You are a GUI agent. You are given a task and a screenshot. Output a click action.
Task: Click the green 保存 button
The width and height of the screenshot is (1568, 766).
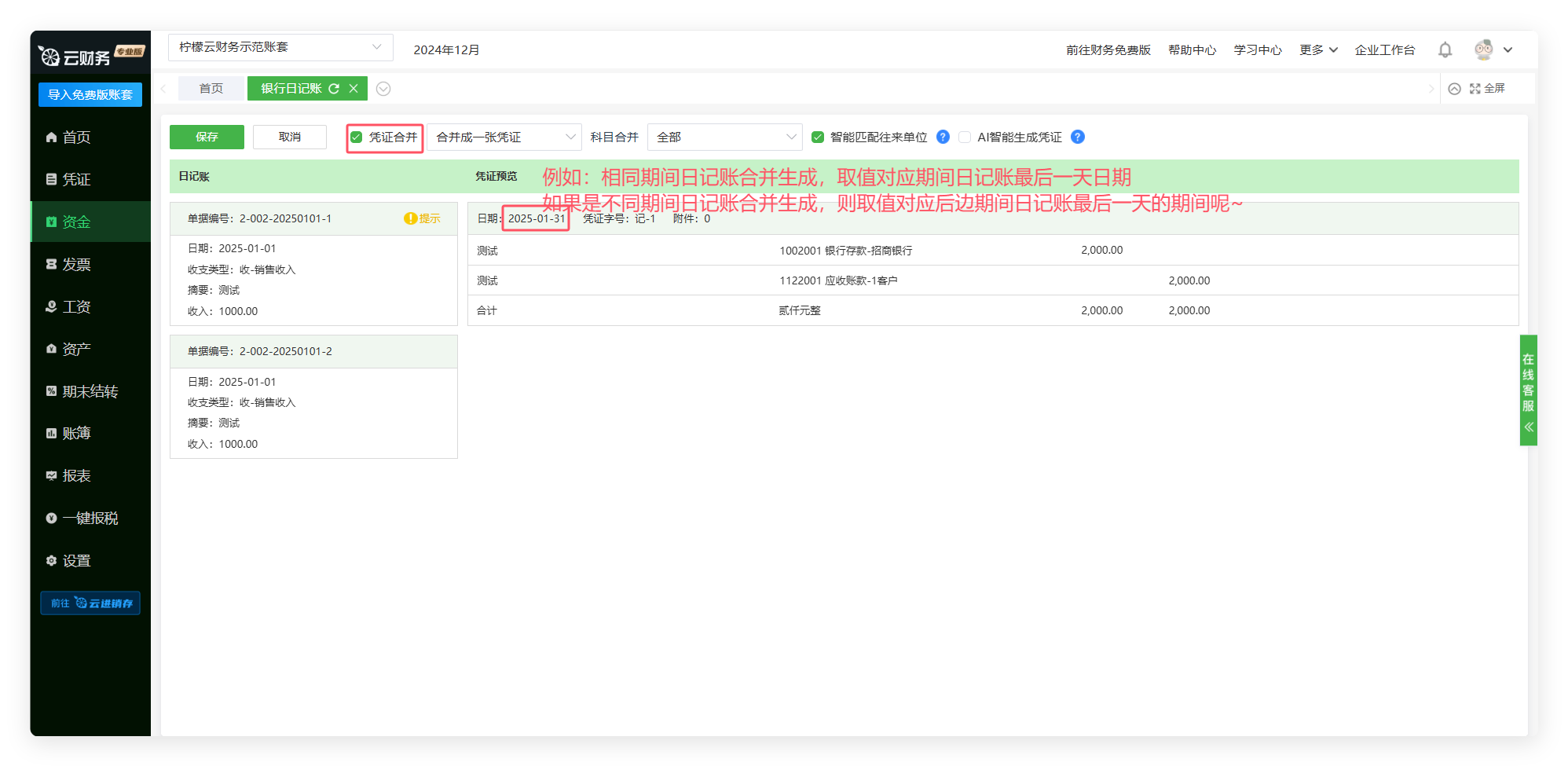tap(207, 137)
